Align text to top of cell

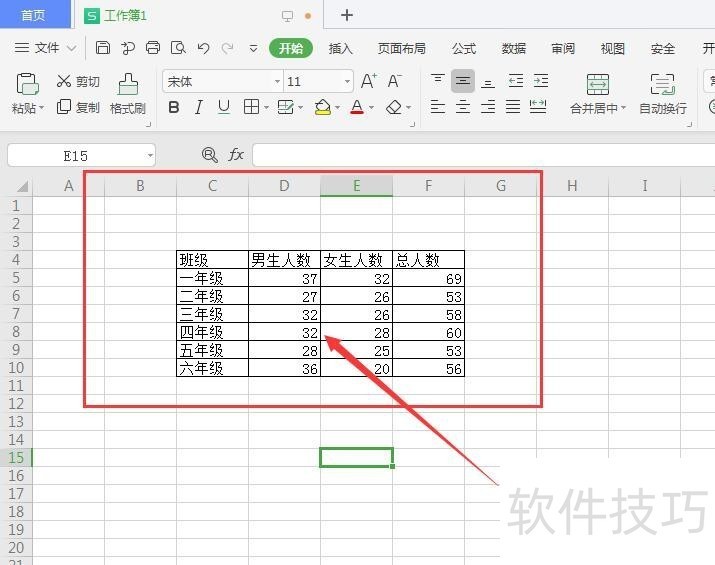438,81
